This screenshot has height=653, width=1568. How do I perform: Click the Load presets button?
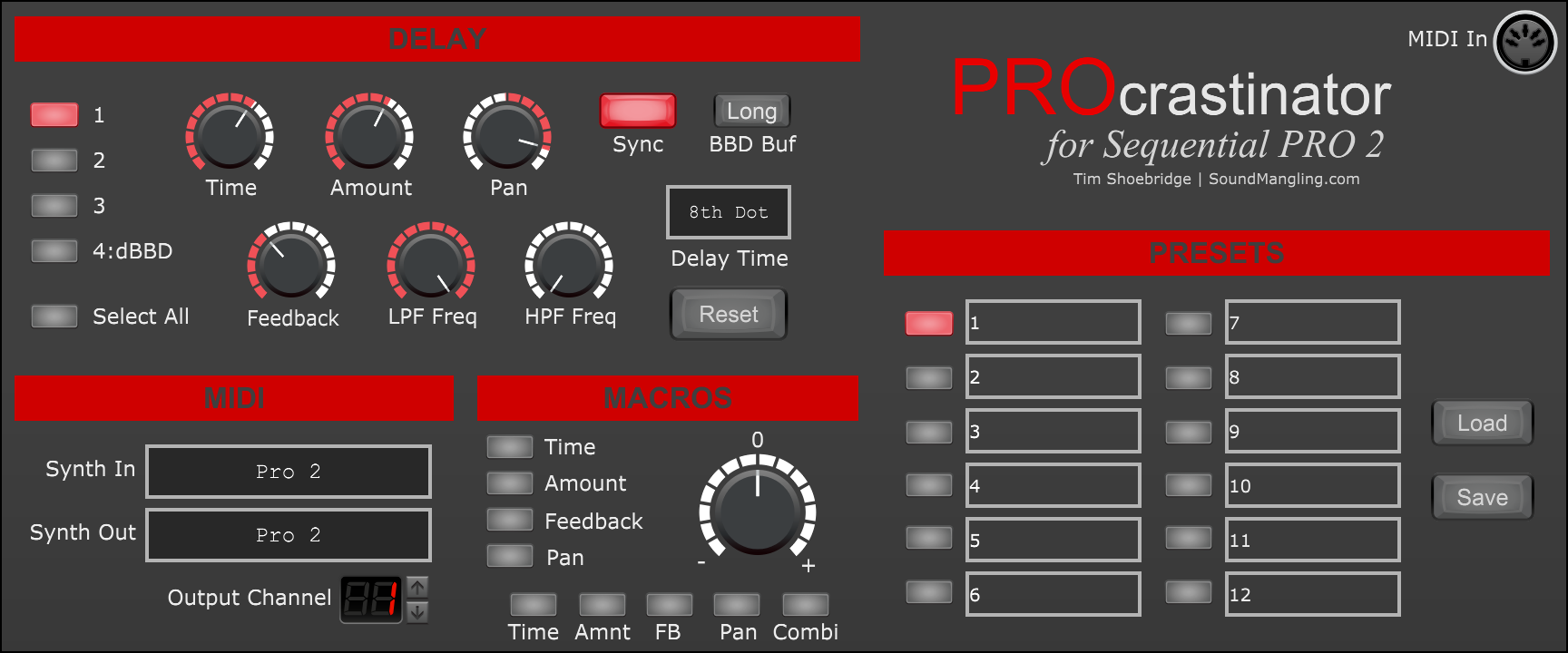(1483, 423)
